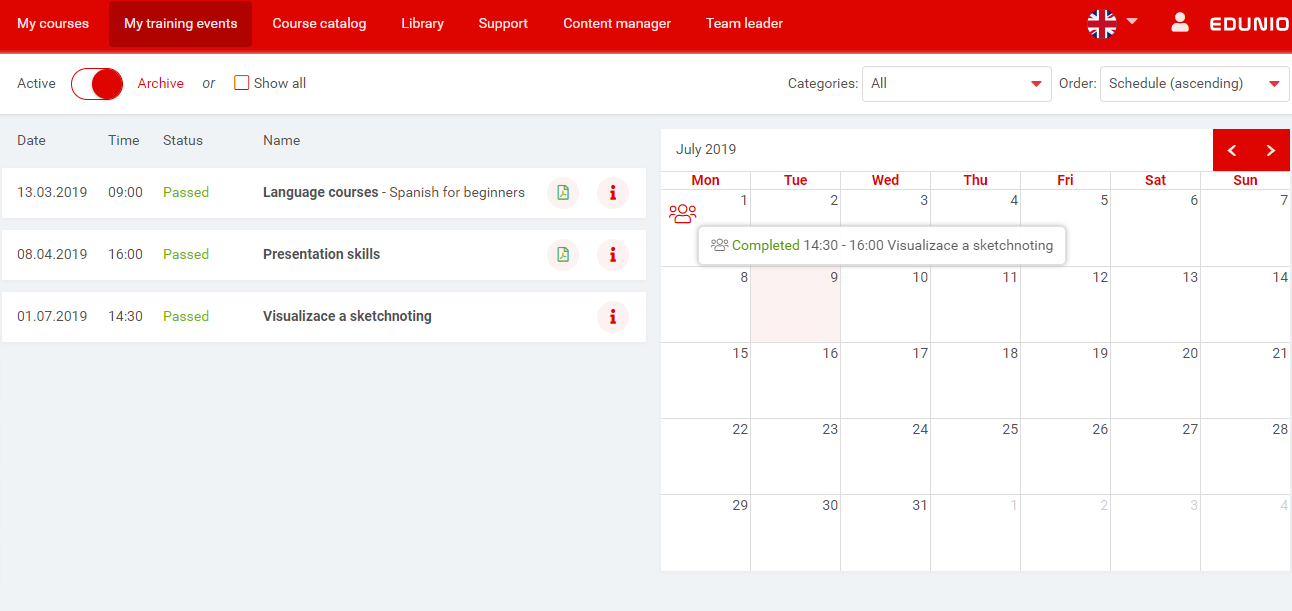1292x611 pixels.
Task: Select July 16 calendar cell
Action: pyautogui.click(x=795, y=381)
